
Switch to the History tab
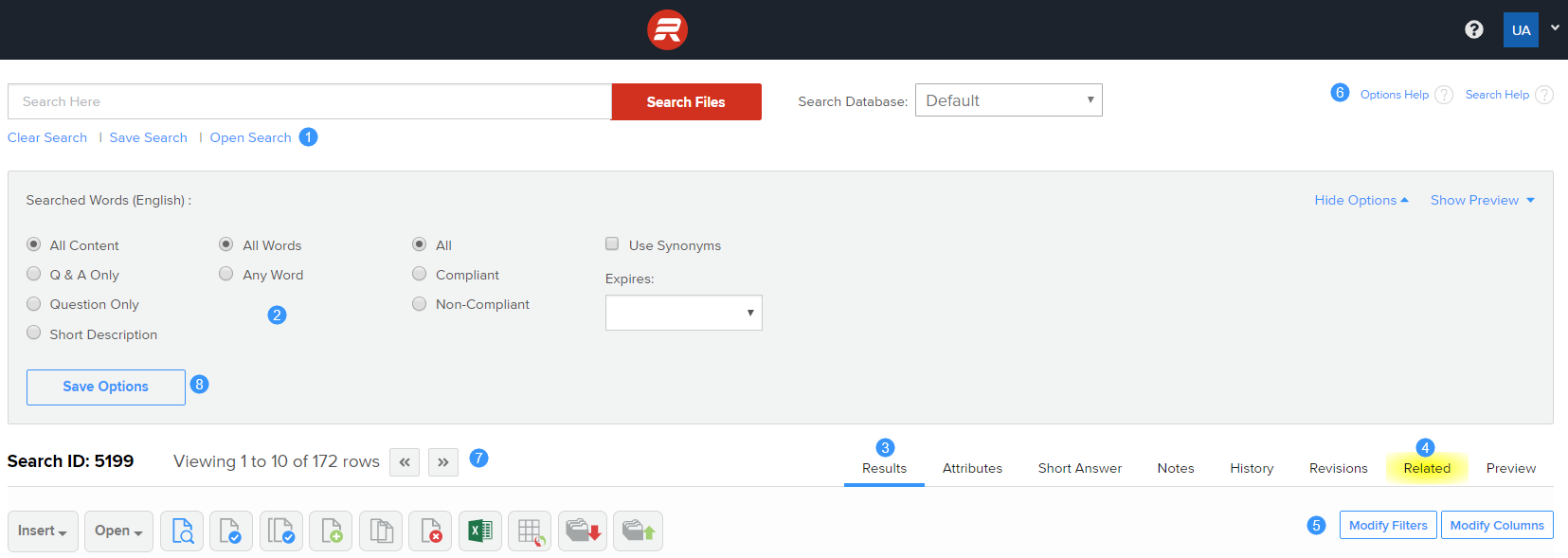click(1252, 468)
